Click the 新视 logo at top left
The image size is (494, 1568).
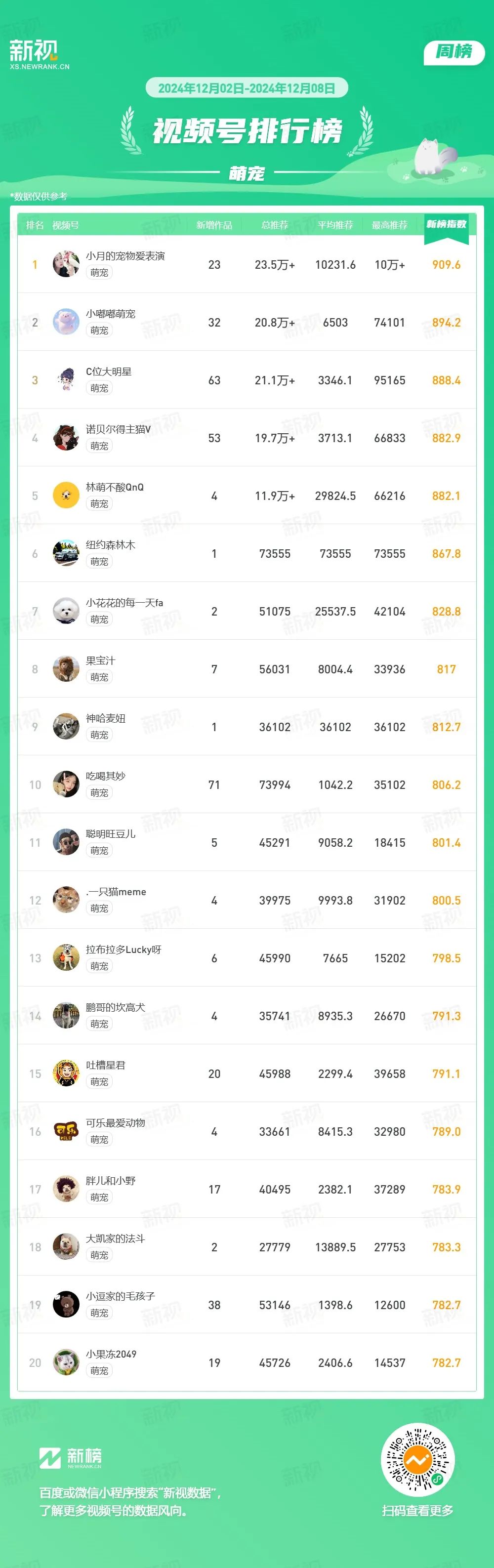(39, 53)
